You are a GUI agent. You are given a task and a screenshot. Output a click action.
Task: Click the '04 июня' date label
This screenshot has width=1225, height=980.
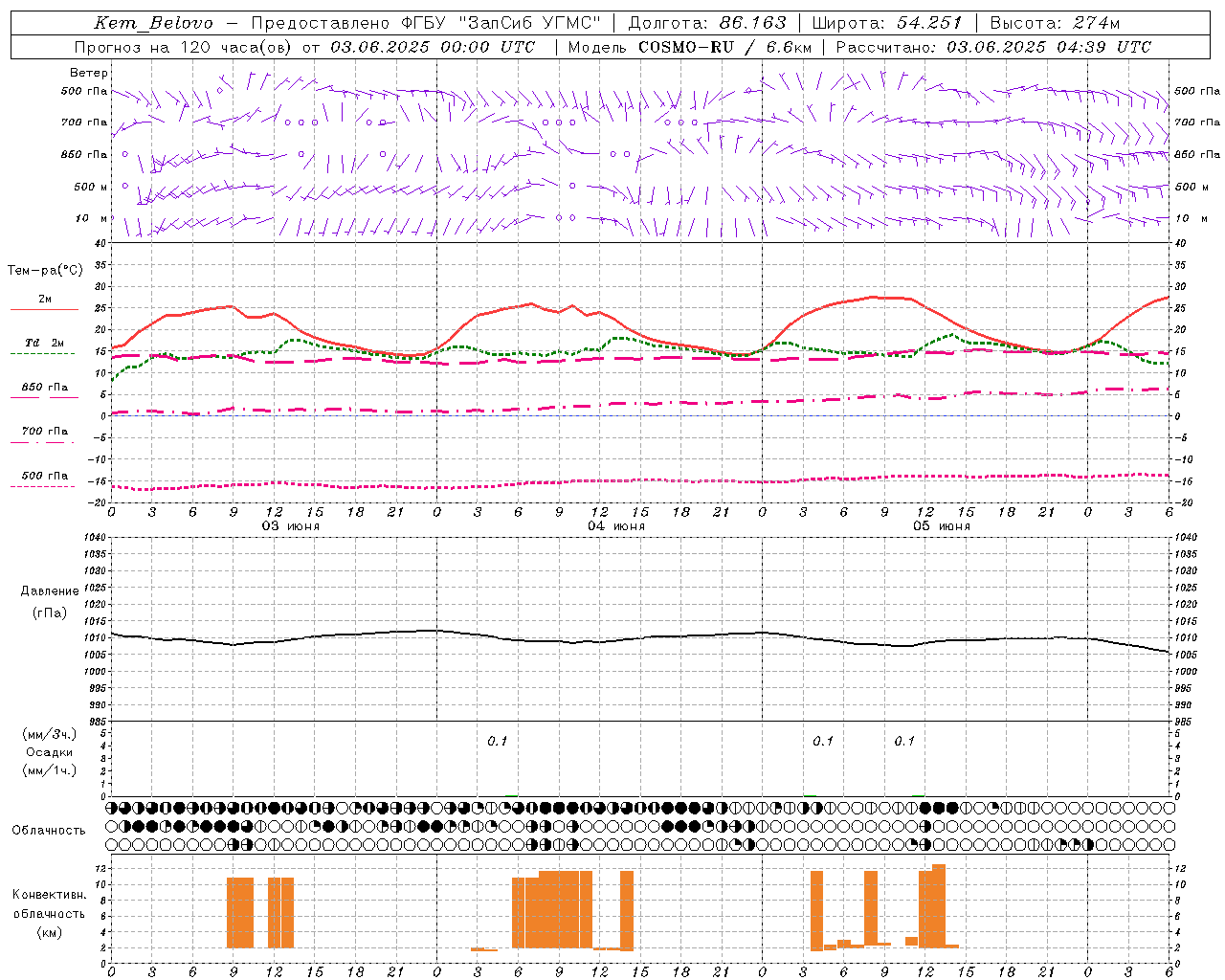click(616, 526)
